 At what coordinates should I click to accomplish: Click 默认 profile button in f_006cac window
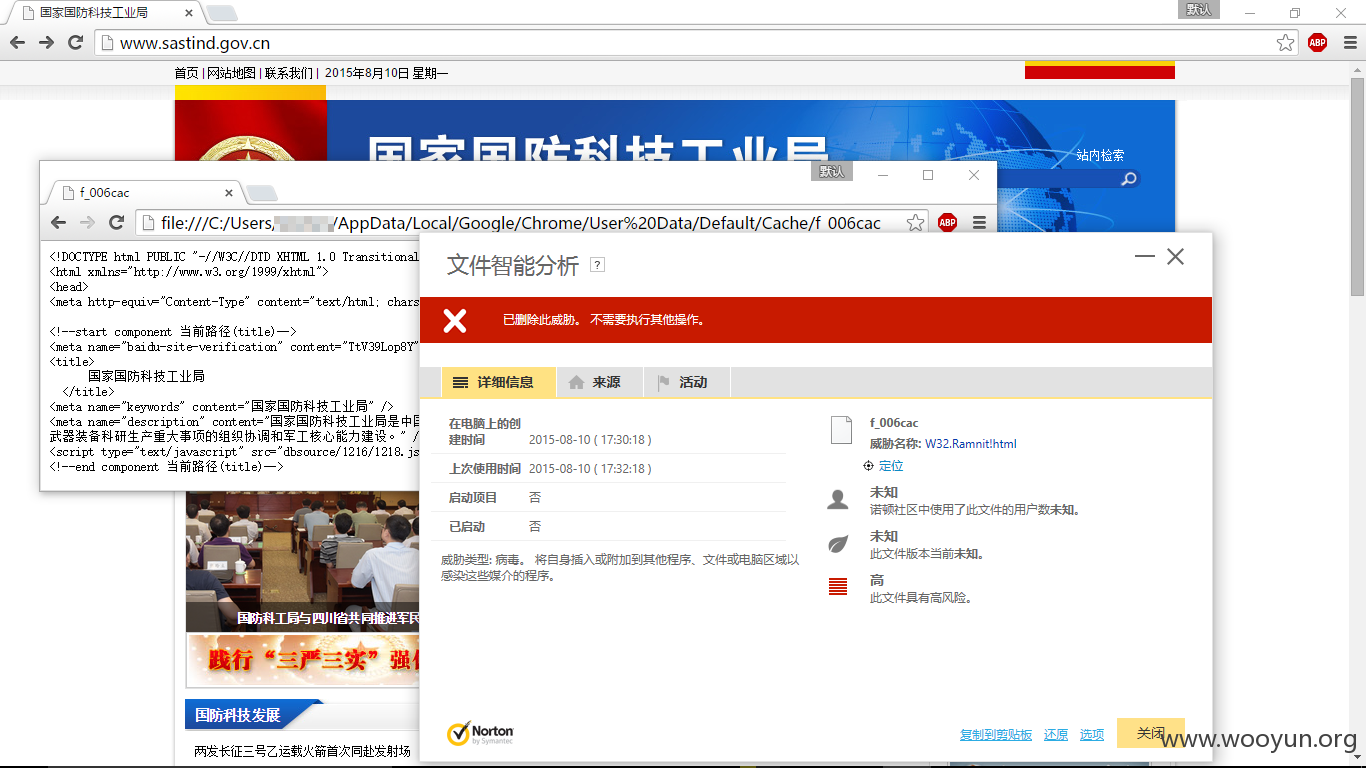pos(832,172)
